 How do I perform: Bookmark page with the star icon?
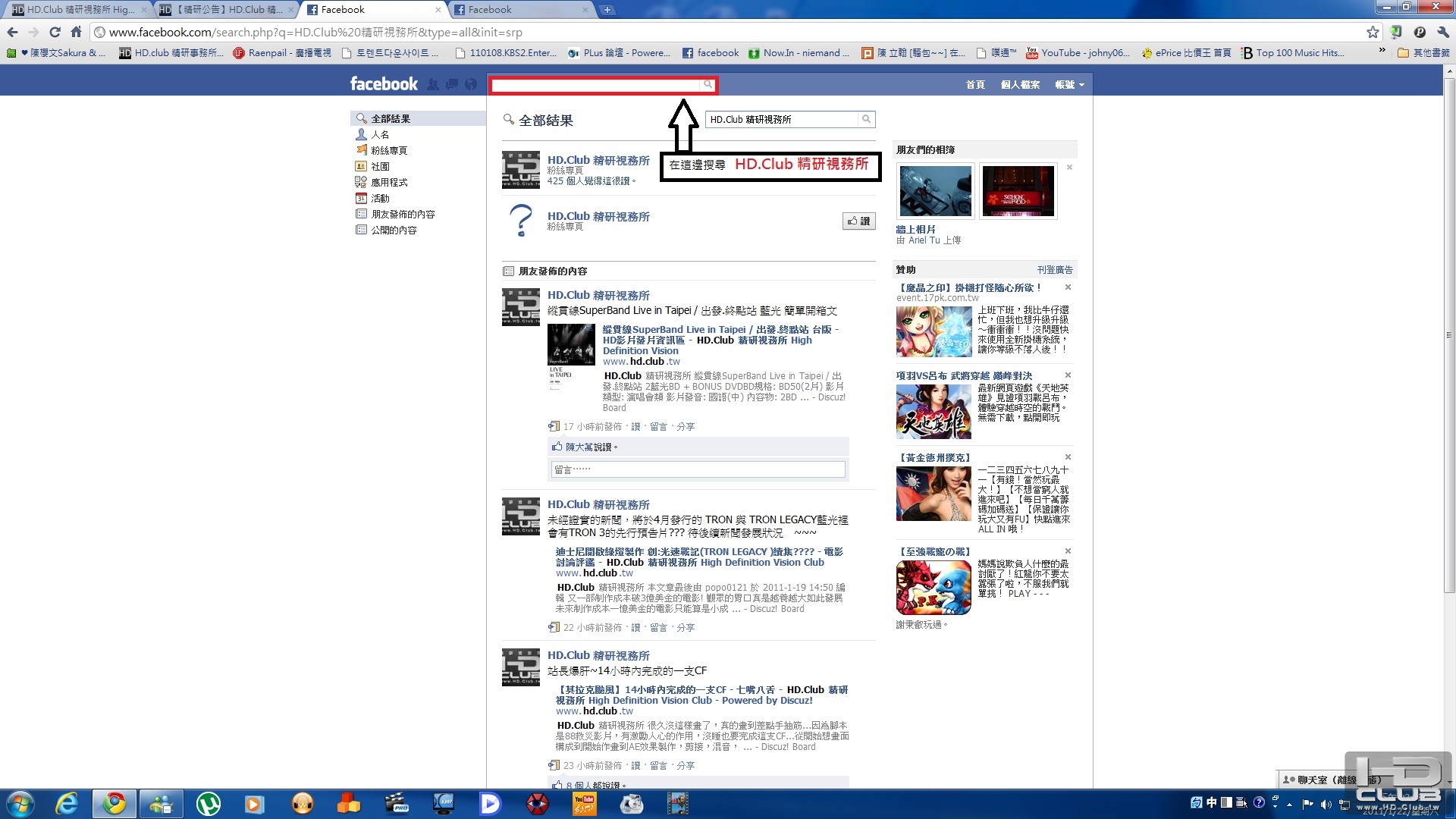[1373, 32]
